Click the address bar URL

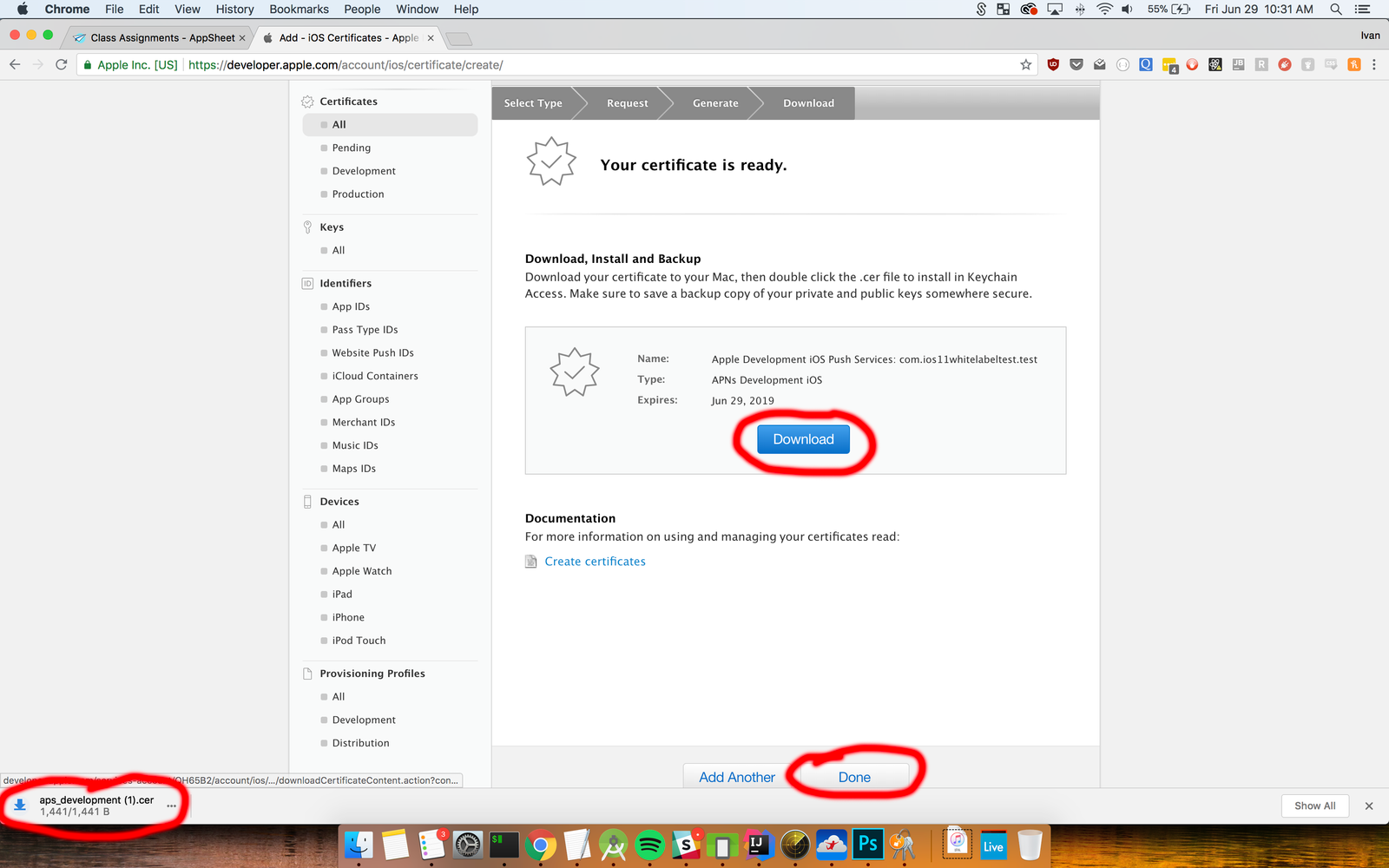346,64
